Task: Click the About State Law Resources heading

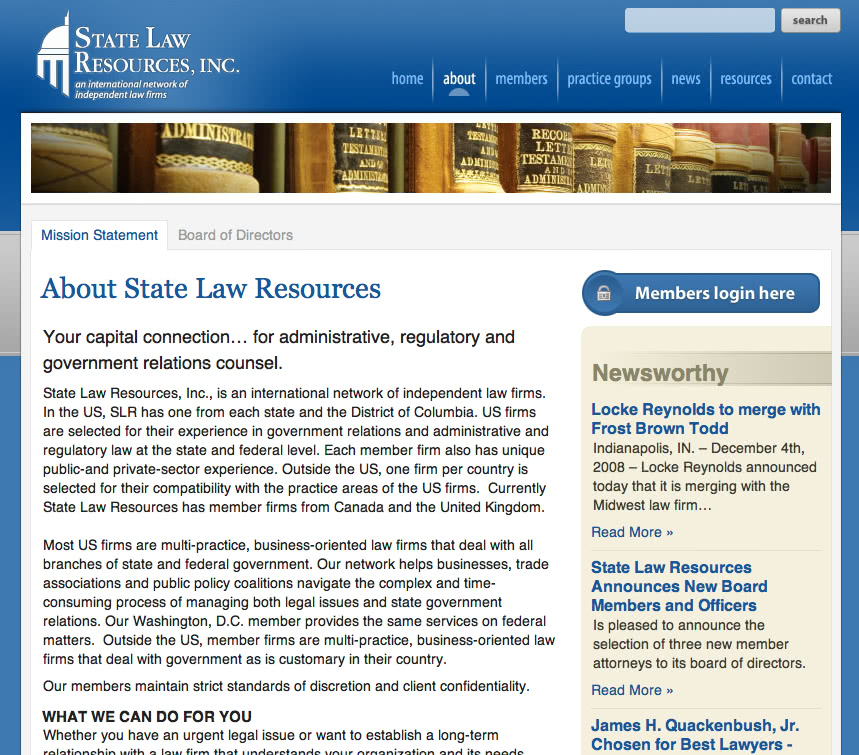Action: (211, 288)
